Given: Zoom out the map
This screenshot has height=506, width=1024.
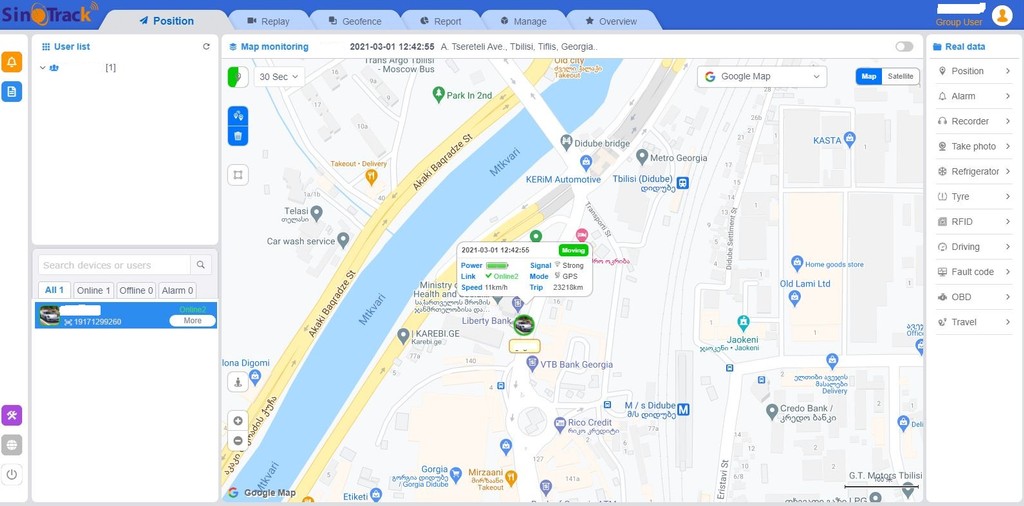Looking at the screenshot, I should (x=238, y=441).
